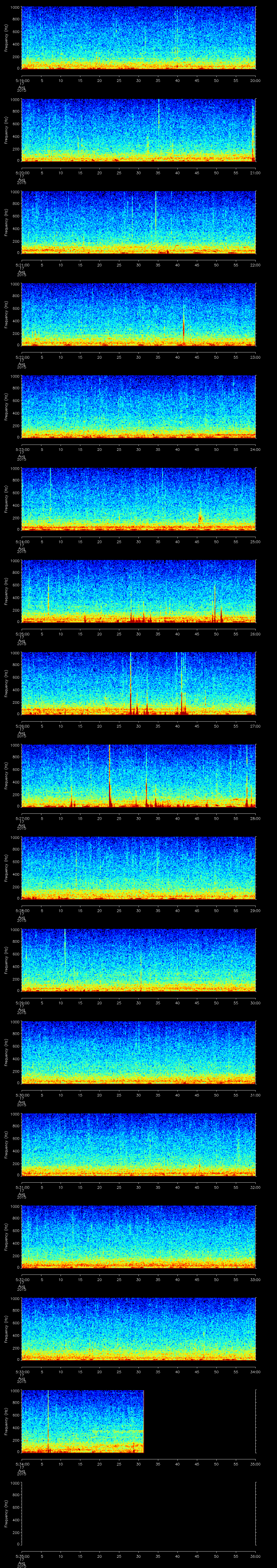Click the Frequency (Hz) axis label of the 5:19:00 panel

(x=6, y=38)
